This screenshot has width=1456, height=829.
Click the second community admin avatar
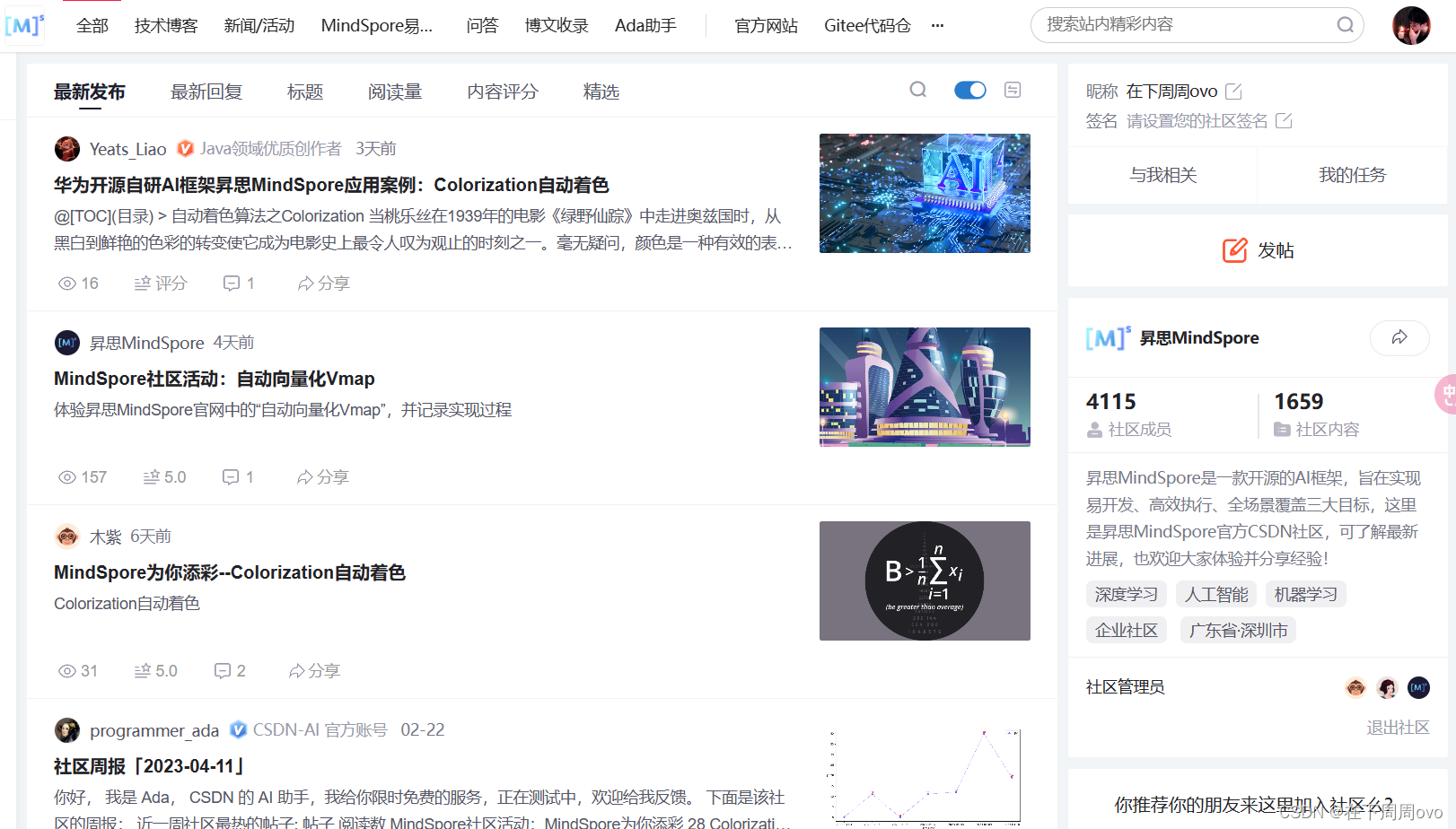point(1387,688)
